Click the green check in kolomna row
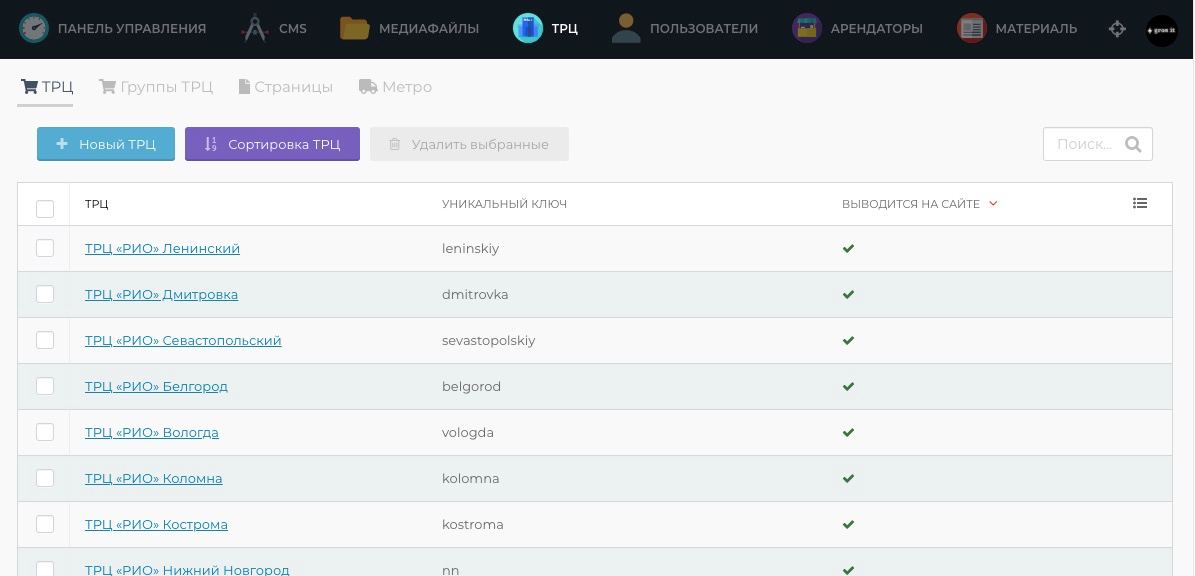 (848, 478)
